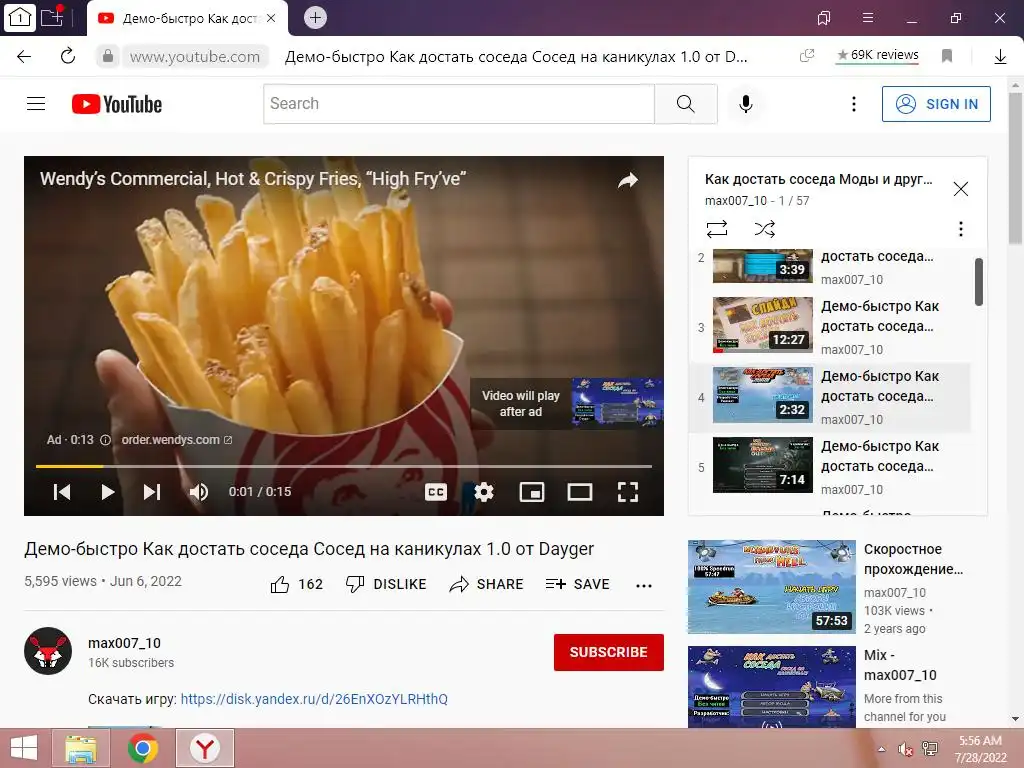Toggle playlist shuffle

(765, 229)
